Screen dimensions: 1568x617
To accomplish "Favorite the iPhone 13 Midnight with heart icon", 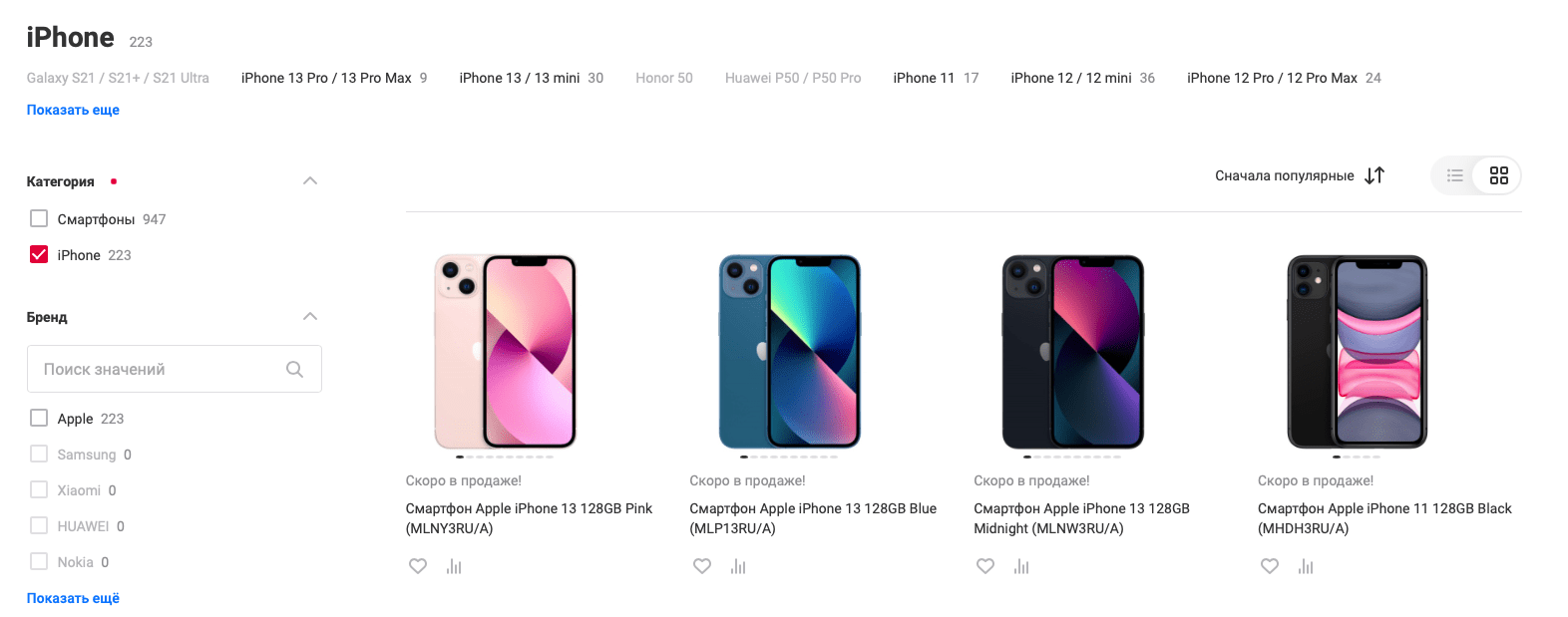I will (985, 566).
